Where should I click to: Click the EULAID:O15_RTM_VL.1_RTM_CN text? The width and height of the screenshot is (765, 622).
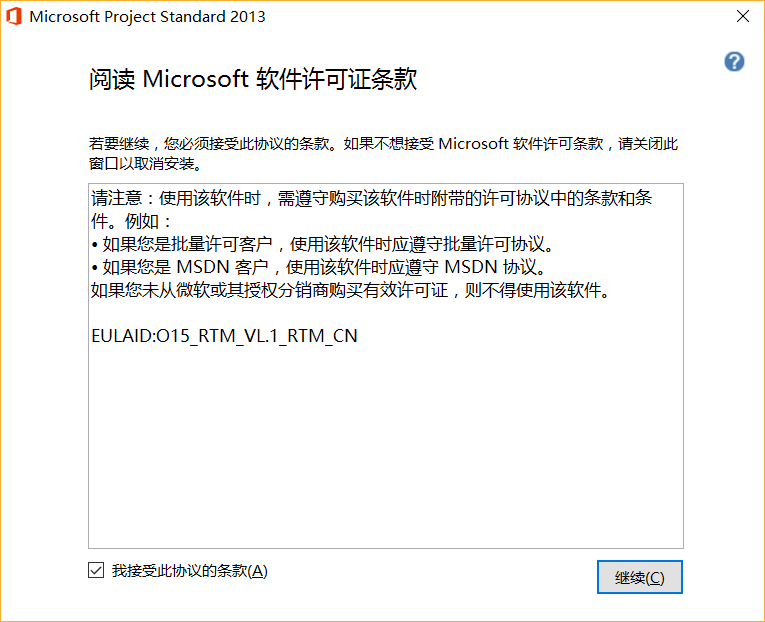(224, 336)
